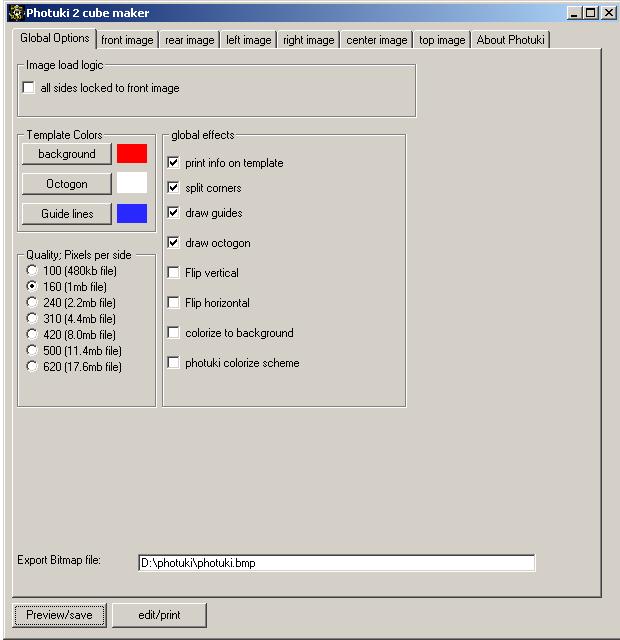
Task: Switch to the front image tab
Action: (x=127, y=40)
